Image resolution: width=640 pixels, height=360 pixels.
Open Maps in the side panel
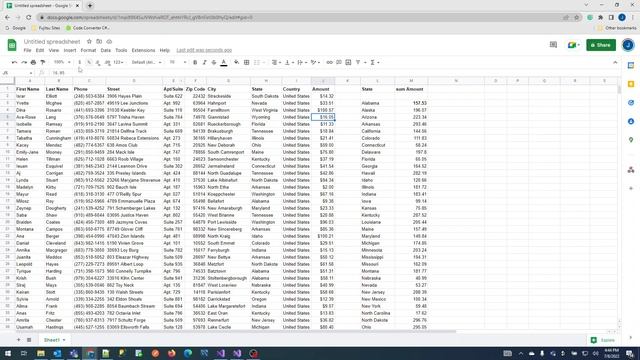(631, 140)
